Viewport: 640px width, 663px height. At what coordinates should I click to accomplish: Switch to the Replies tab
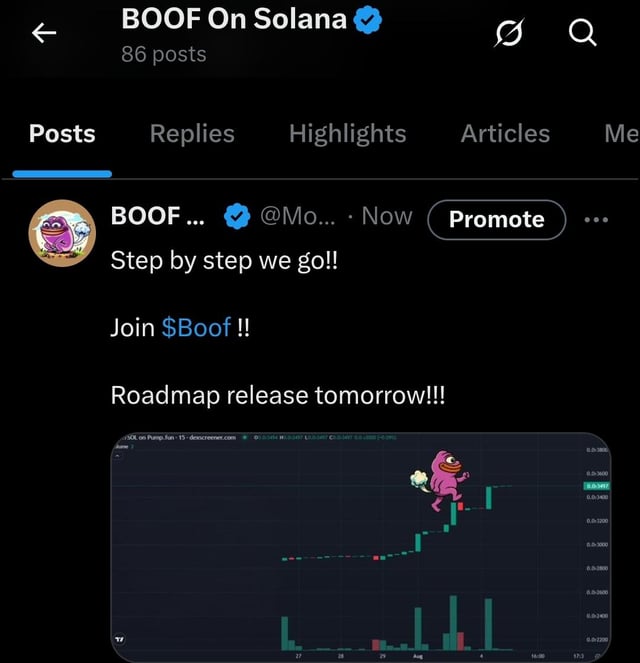point(192,134)
